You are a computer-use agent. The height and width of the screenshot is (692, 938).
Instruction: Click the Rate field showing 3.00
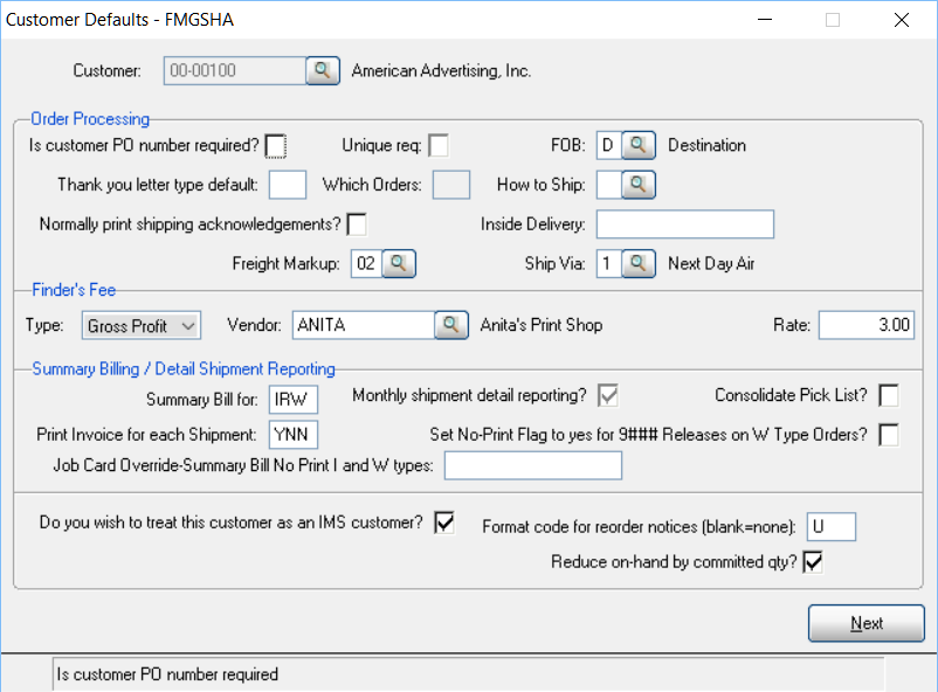[866, 325]
